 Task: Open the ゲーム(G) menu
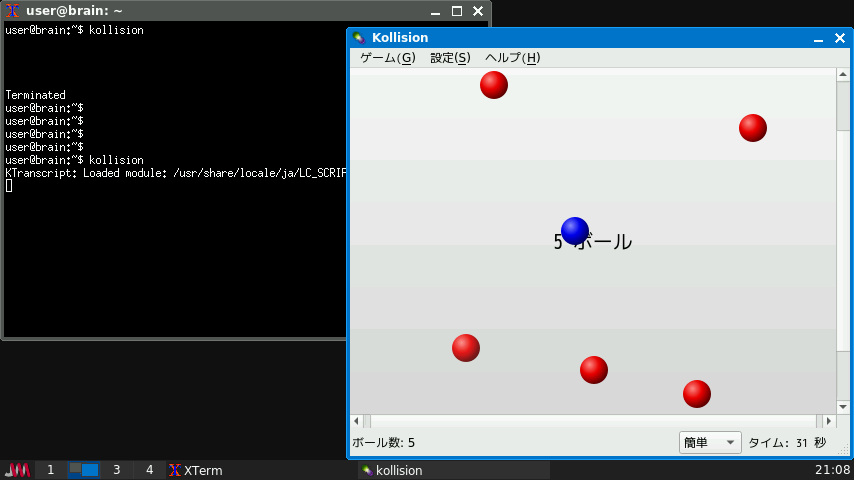pos(387,58)
